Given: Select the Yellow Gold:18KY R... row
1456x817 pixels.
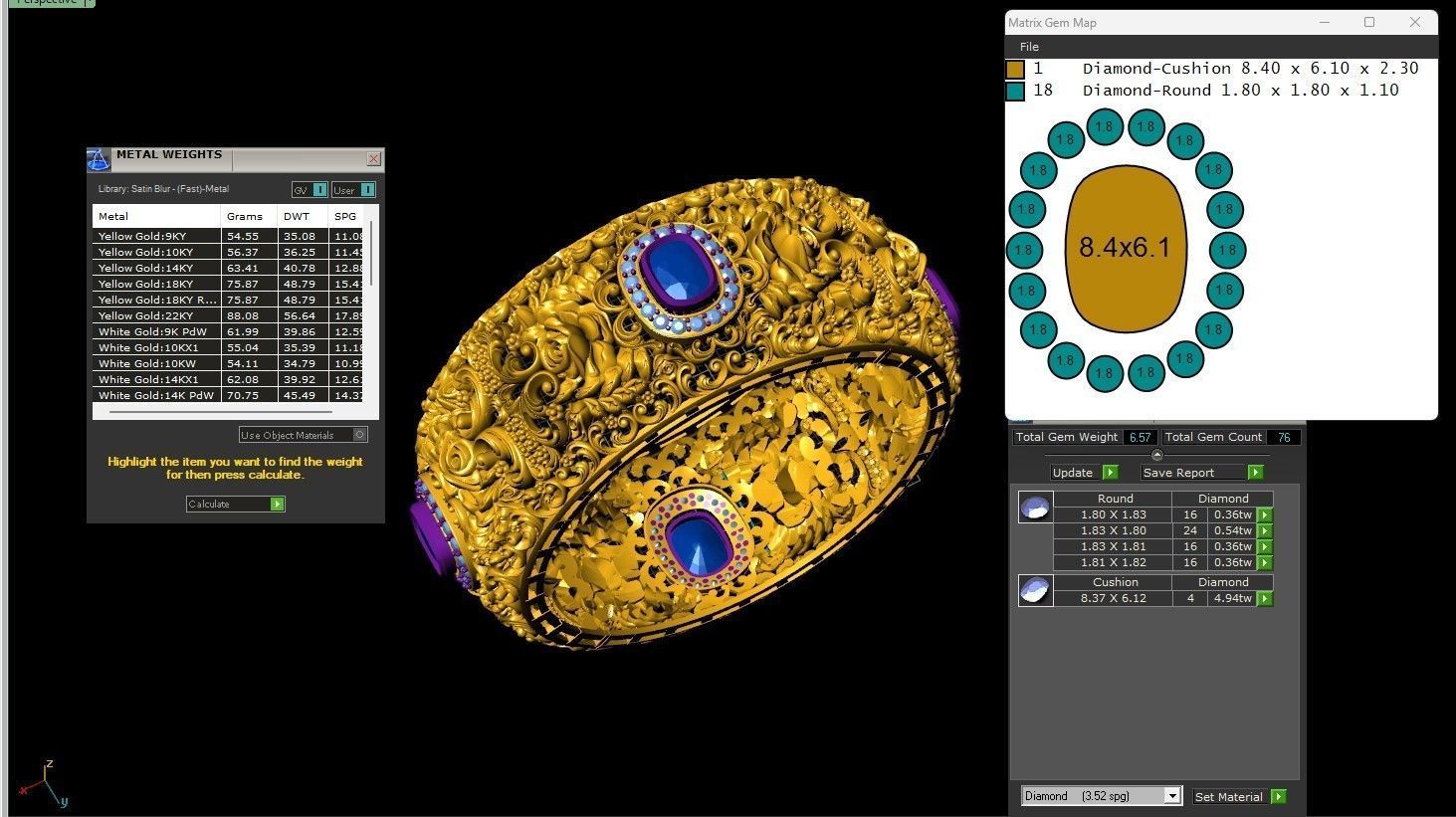Looking at the screenshot, I should coord(228,300).
